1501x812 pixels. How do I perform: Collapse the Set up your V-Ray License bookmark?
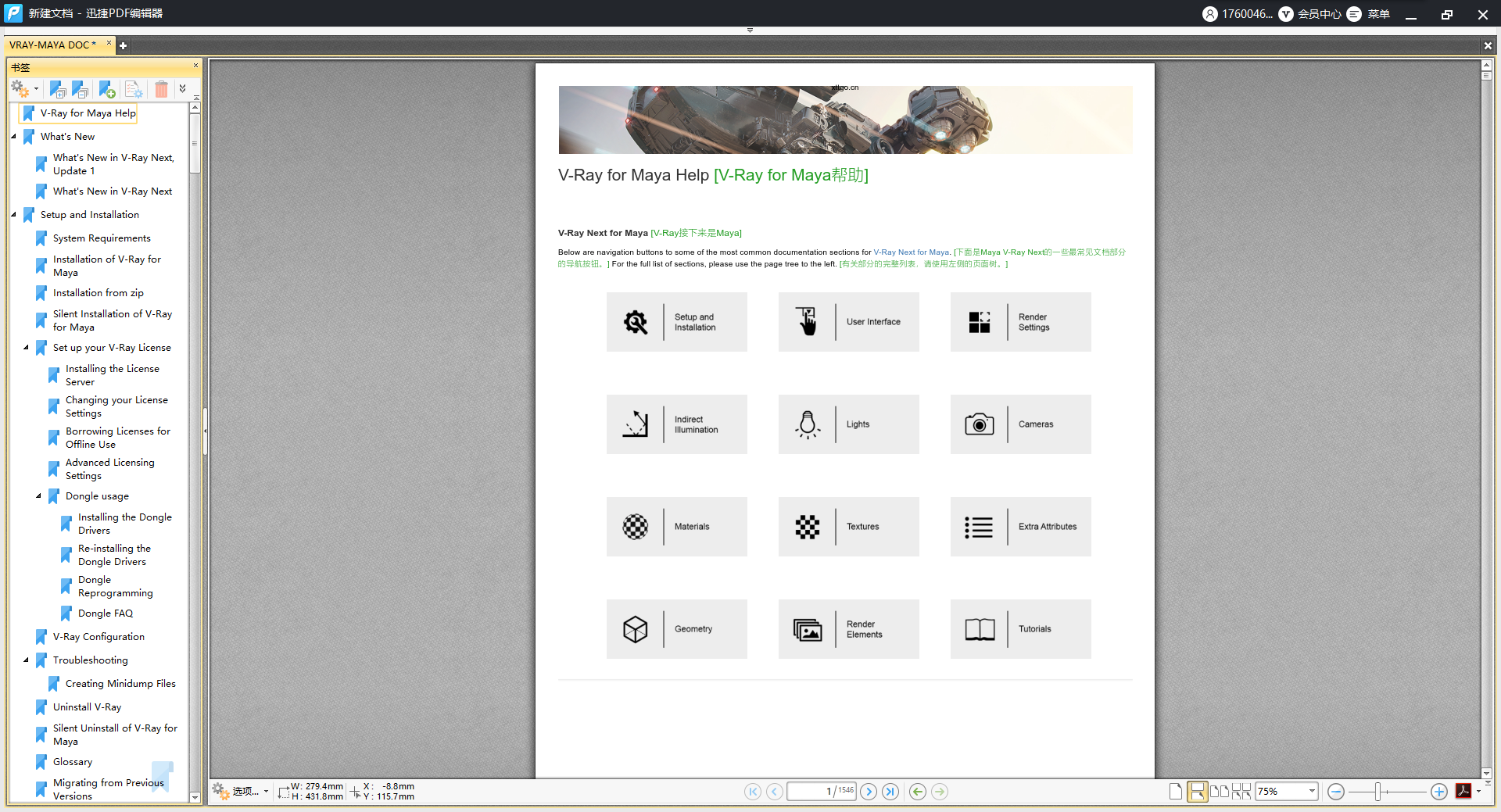(27, 347)
